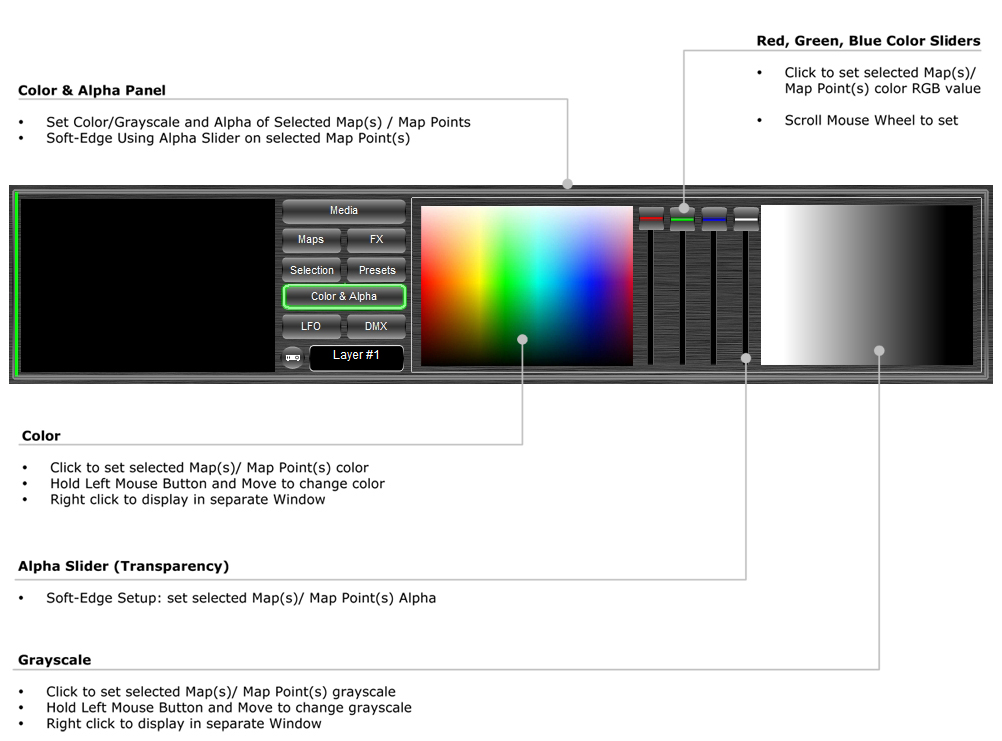Click the green color slider handle
1002x741 pixels.
(682, 218)
